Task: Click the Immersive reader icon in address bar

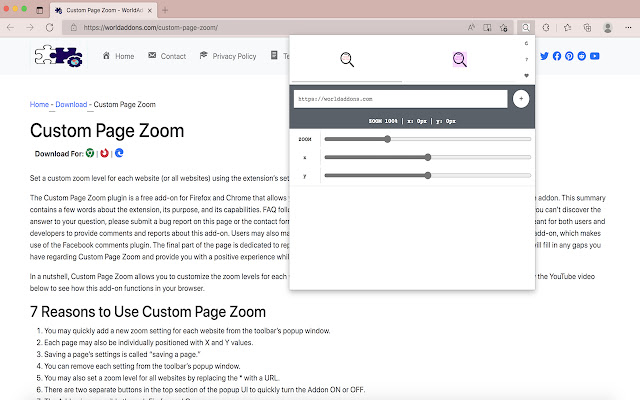Action: pos(487,28)
